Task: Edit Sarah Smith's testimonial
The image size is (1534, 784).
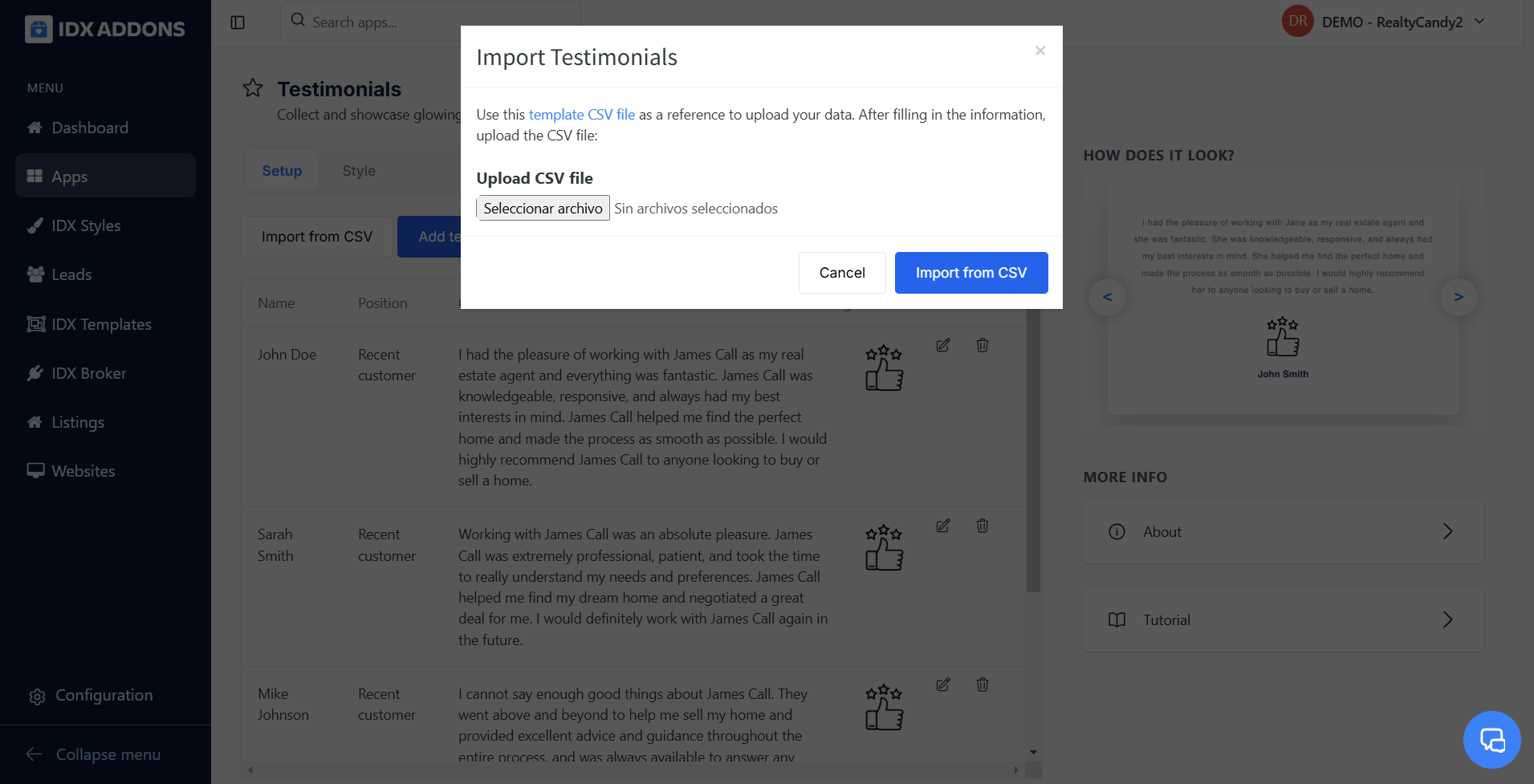Action: click(x=943, y=526)
